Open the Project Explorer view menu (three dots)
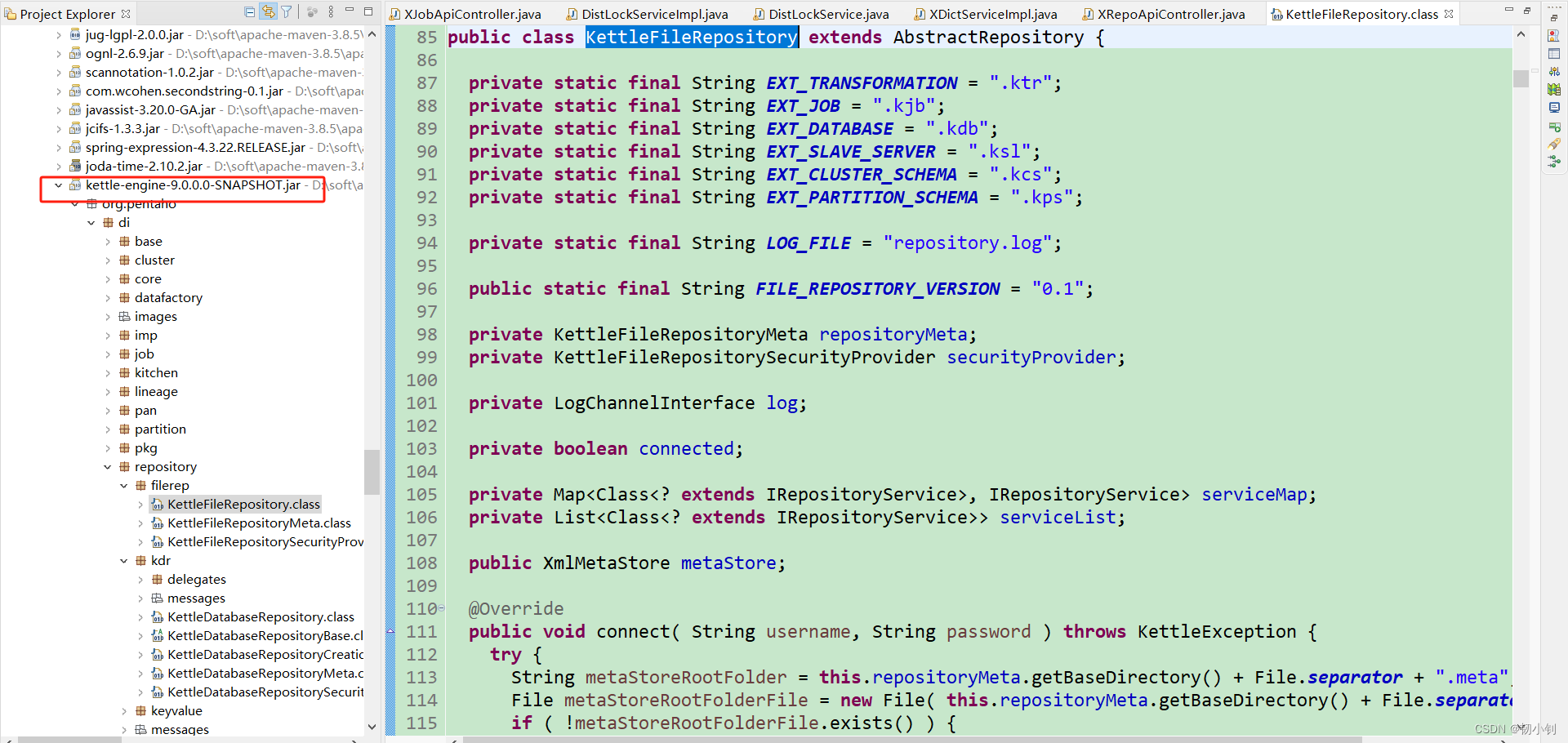This screenshot has height=743, width=1568. click(331, 12)
